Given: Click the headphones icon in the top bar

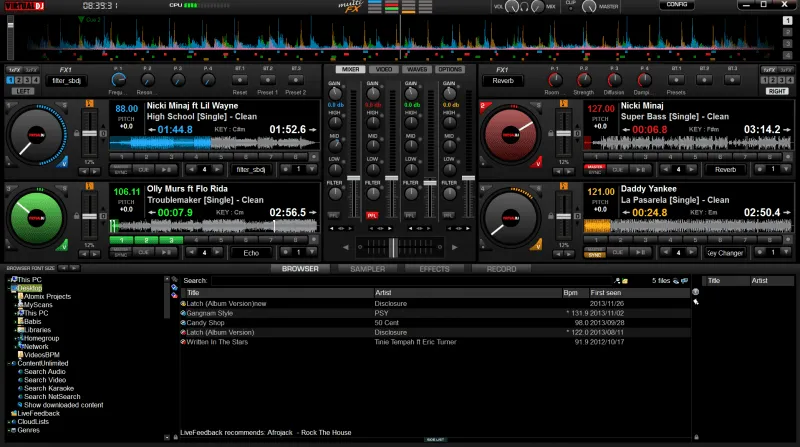Looking at the screenshot, I should point(524,7).
